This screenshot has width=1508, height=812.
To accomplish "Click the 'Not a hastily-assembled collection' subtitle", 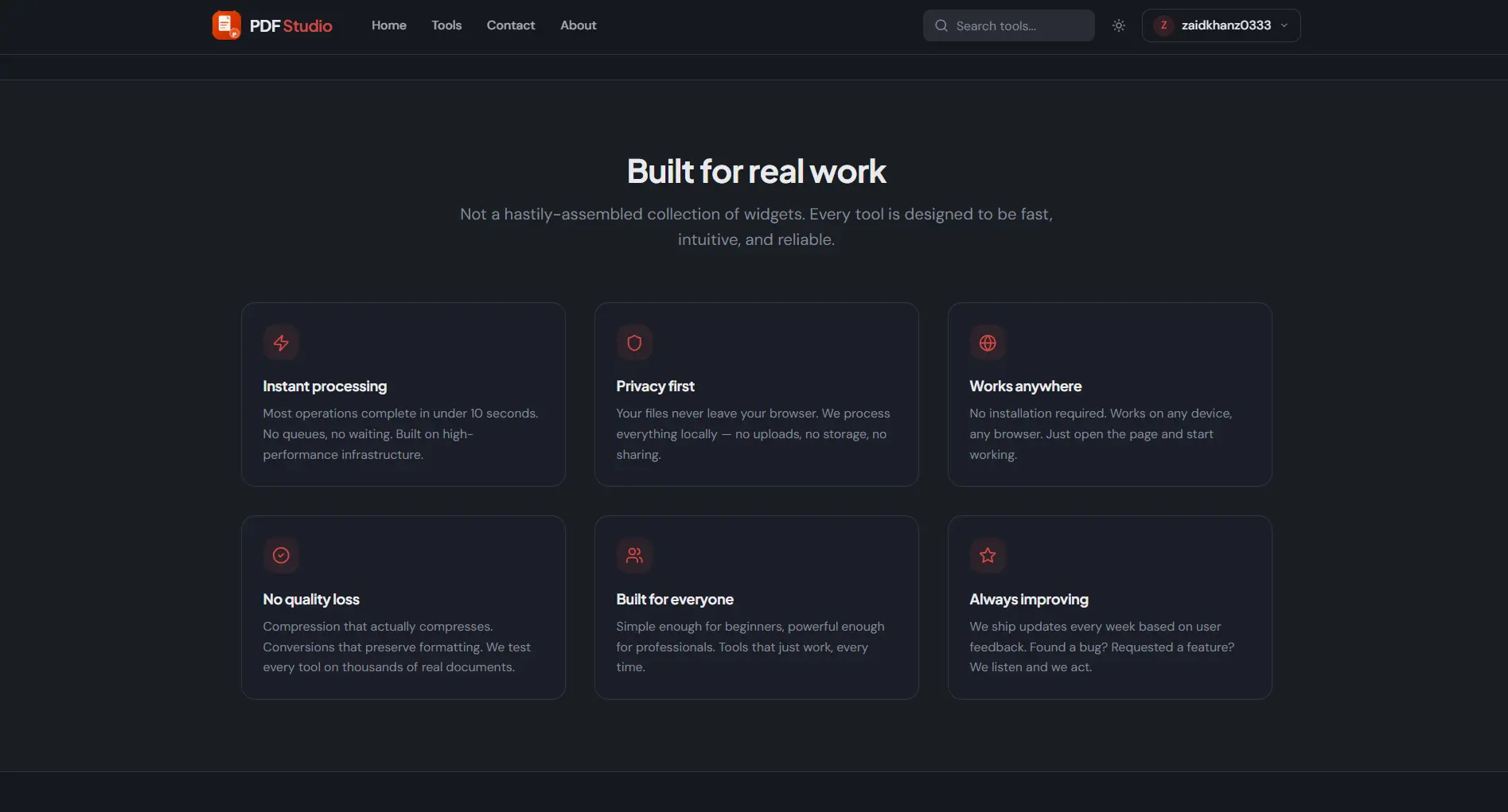I will [756, 227].
